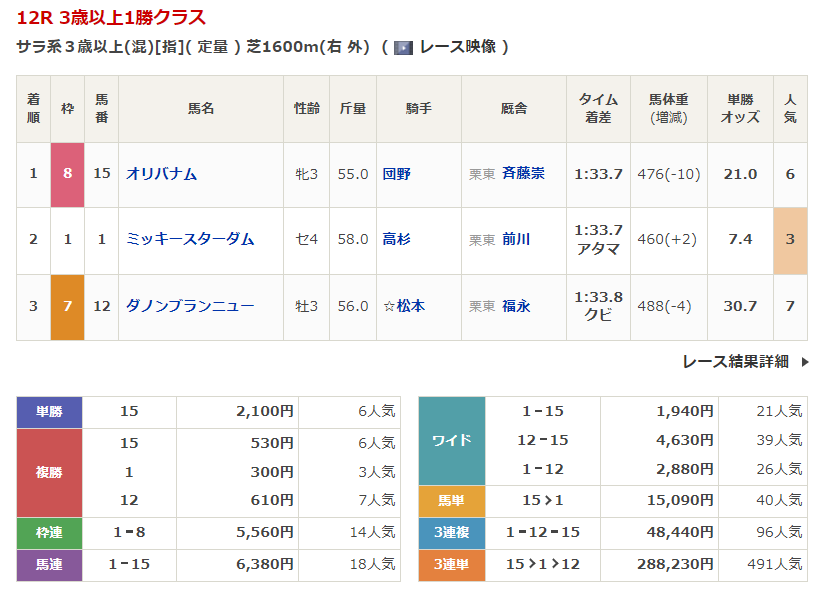Click the race video icon beside レース映像
This screenshot has height=592, width=825.
pos(403,47)
